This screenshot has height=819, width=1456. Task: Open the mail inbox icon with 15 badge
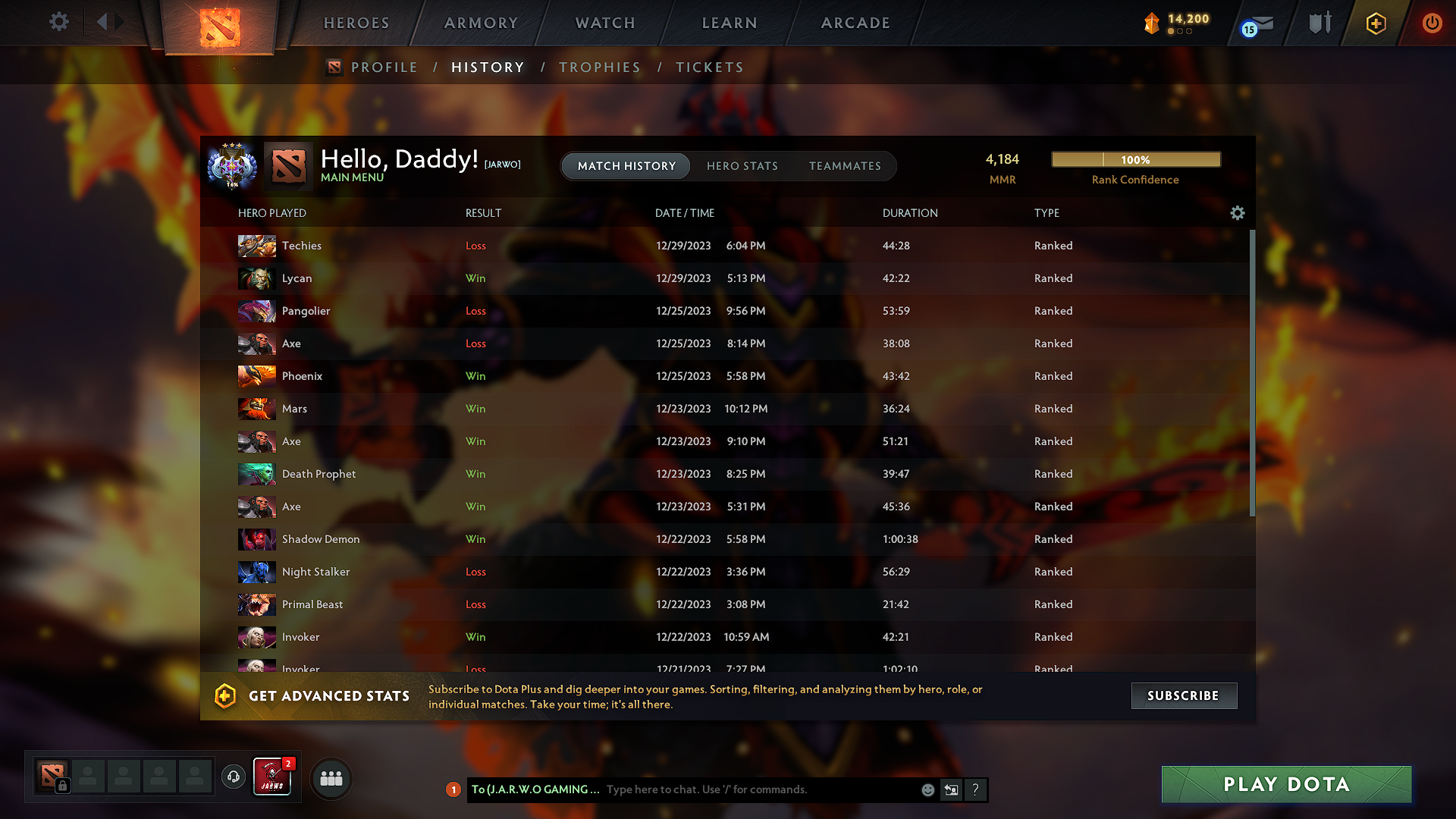point(1259,24)
